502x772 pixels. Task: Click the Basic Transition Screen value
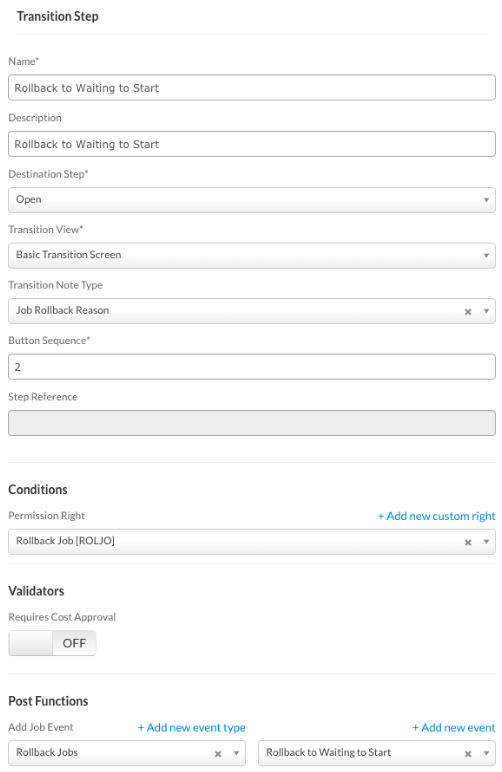point(68,255)
